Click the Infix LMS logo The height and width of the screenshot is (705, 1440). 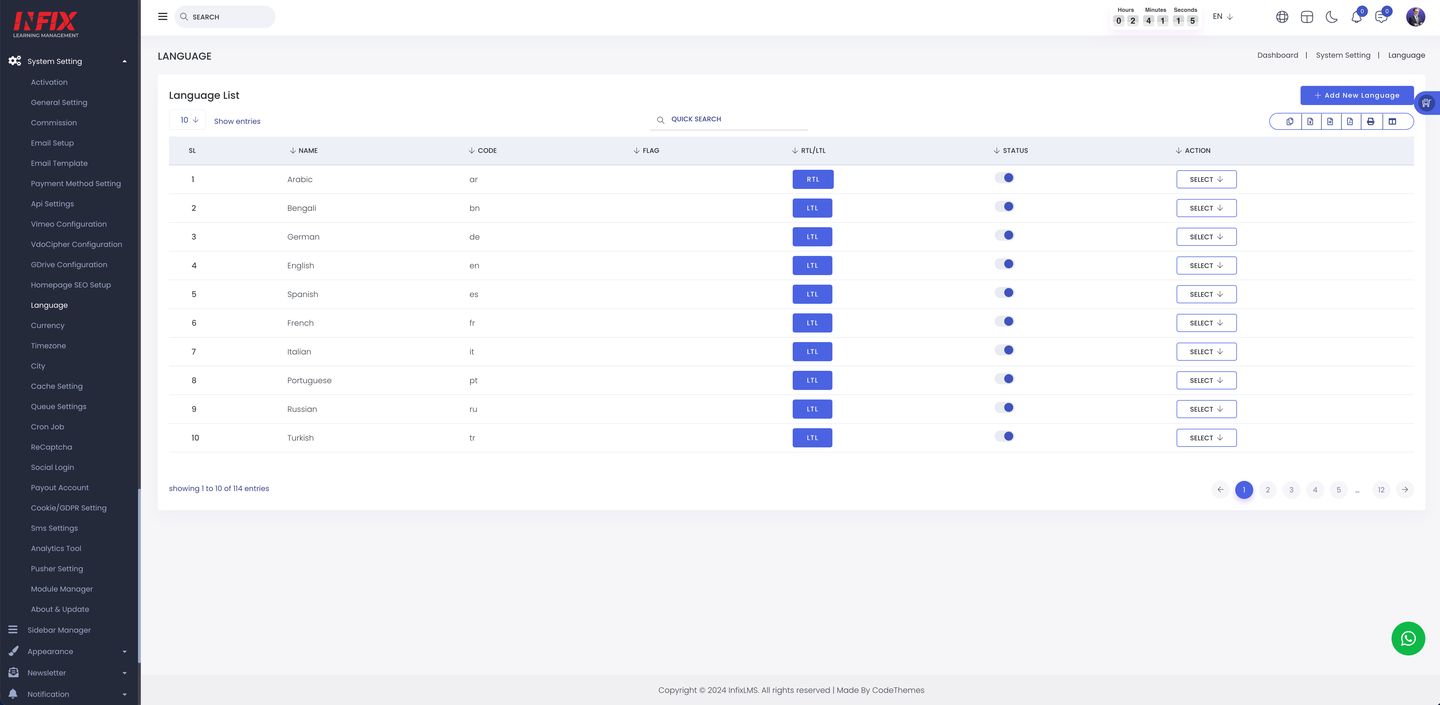click(x=45, y=24)
